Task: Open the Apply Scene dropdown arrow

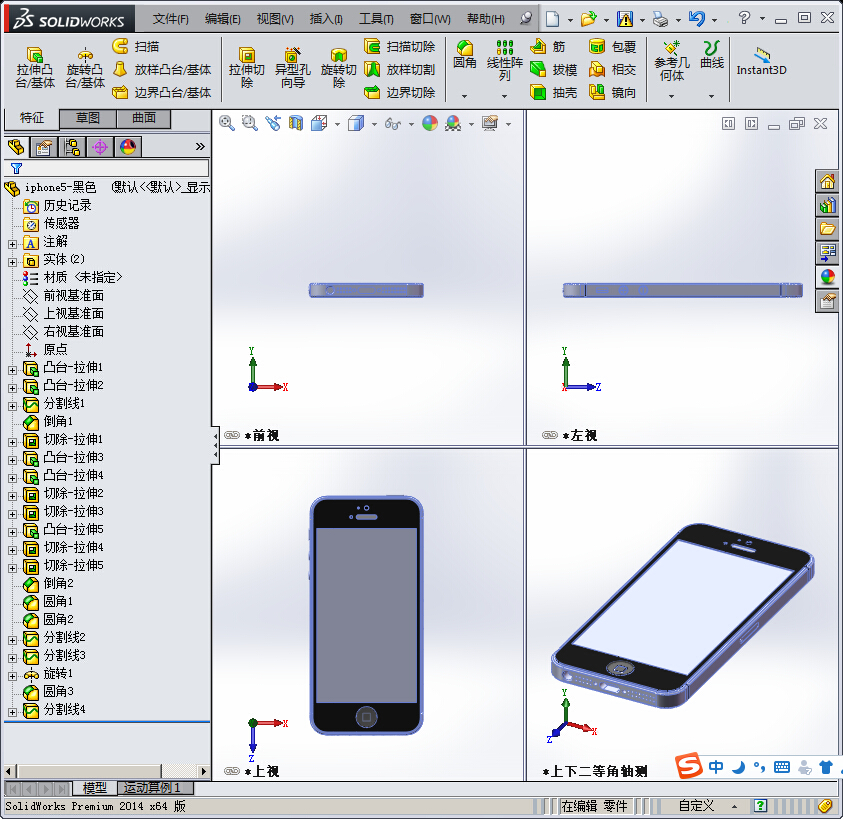Action: 472,123
